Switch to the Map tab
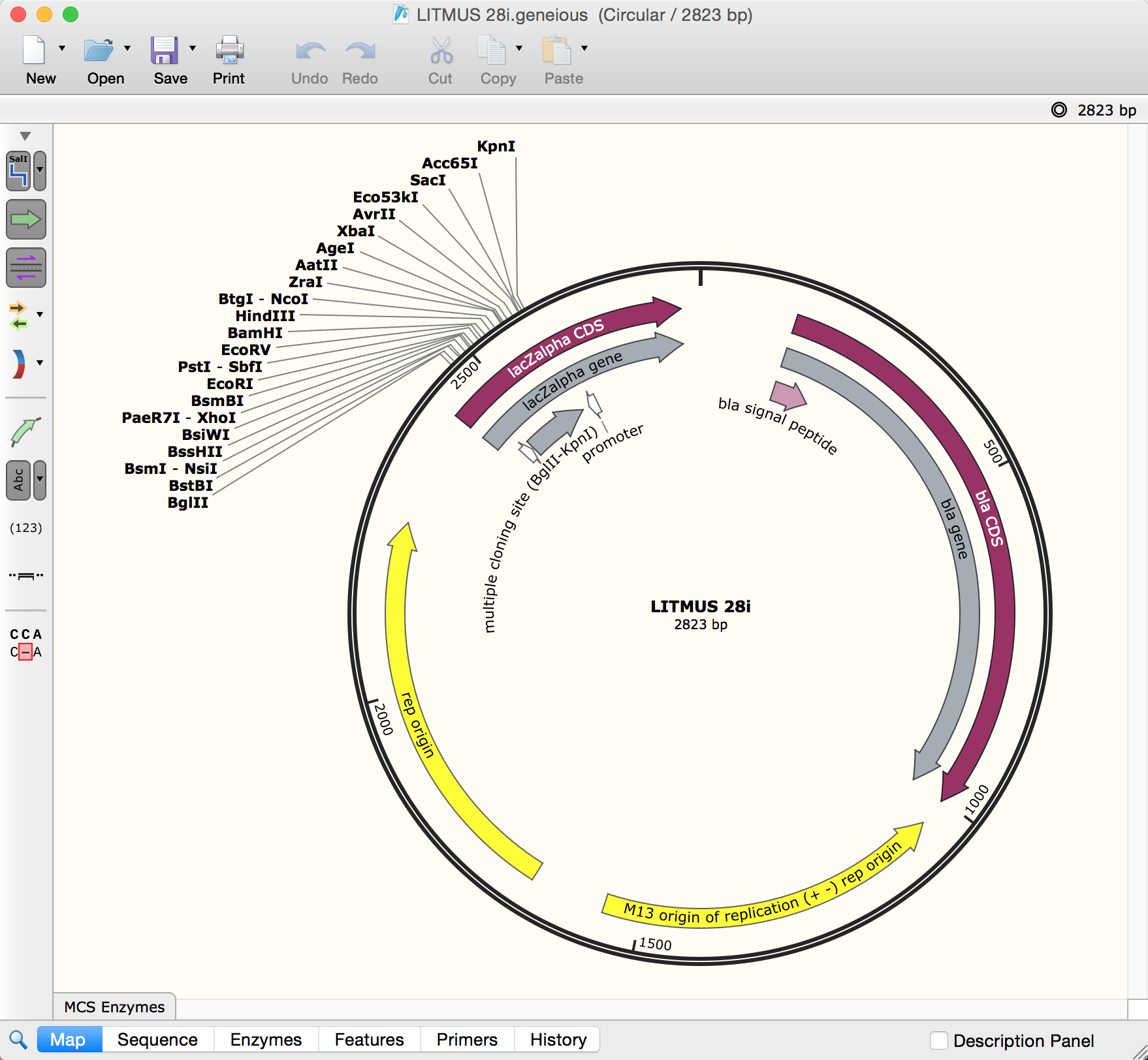 point(69,1039)
